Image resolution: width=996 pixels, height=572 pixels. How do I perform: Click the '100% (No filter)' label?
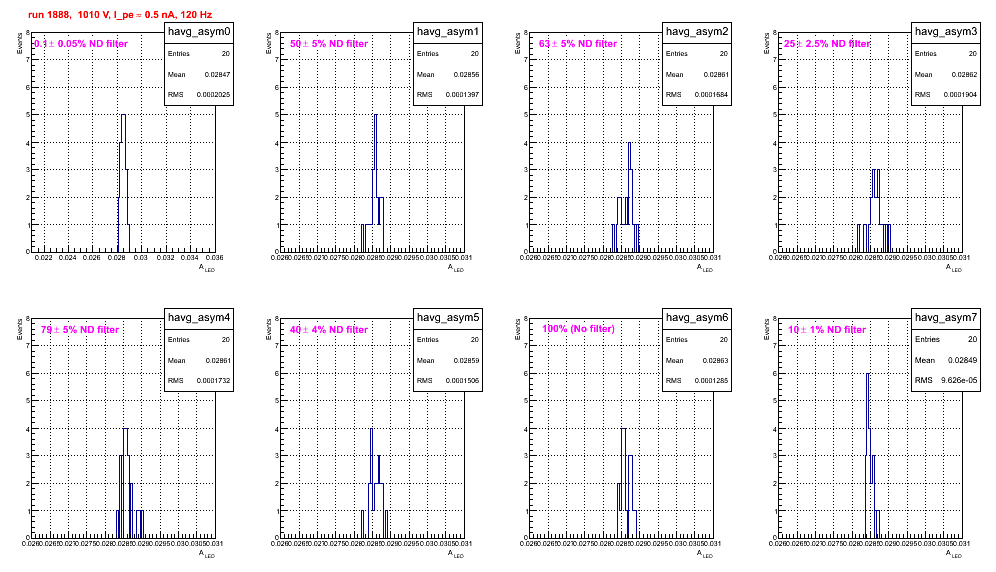(x=579, y=329)
